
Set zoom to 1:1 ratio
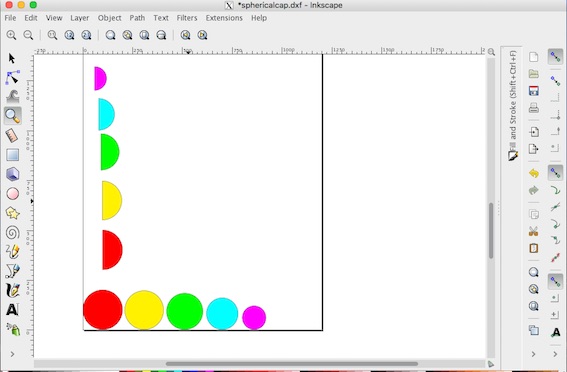pyautogui.click(x=52, y=35)
